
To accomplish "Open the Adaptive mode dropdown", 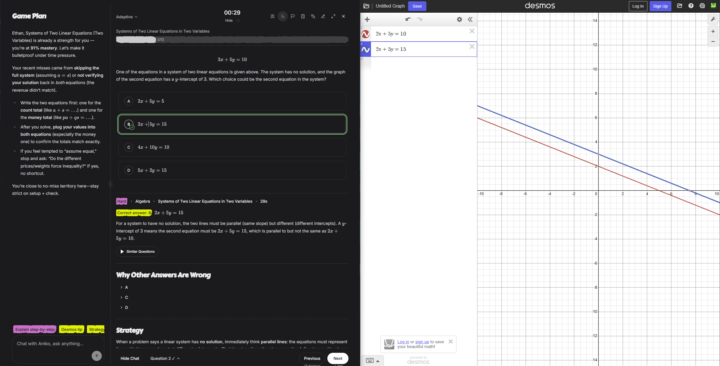I will 126,17.
